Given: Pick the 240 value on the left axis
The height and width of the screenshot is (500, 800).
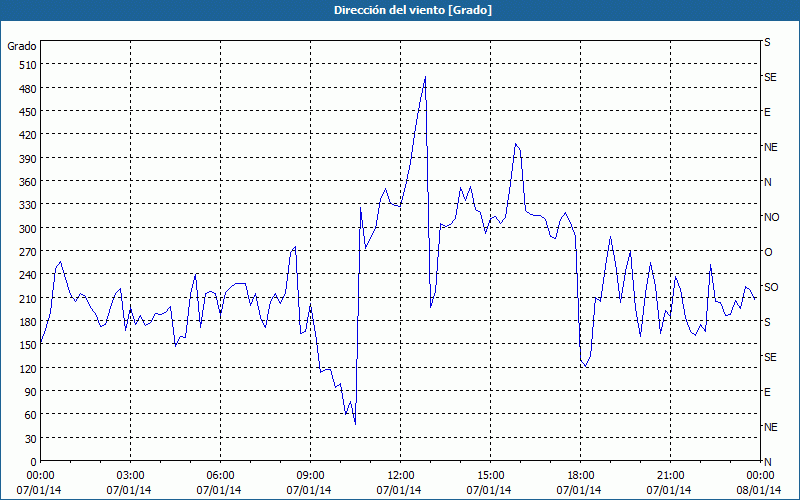Looking at the screenshot, I should click(x=28, y=275).
